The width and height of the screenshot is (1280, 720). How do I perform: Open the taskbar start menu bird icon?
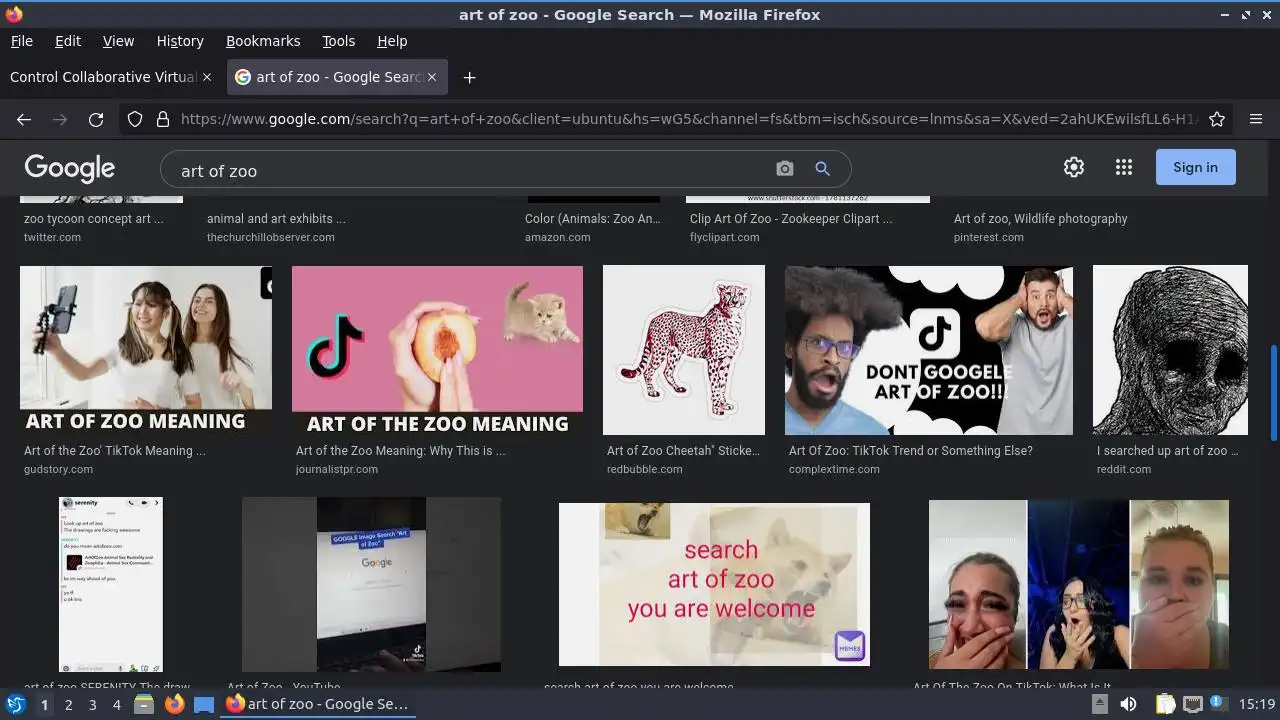tap(15, 704)
